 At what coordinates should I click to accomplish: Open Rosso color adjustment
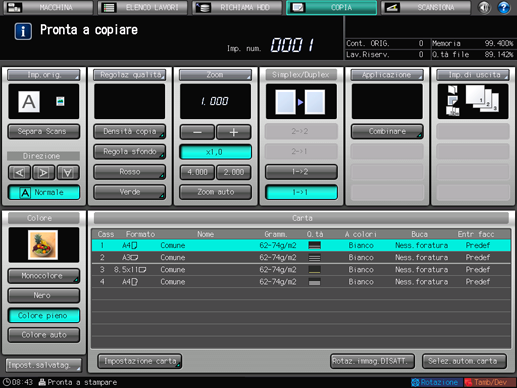tap(130, 172)
